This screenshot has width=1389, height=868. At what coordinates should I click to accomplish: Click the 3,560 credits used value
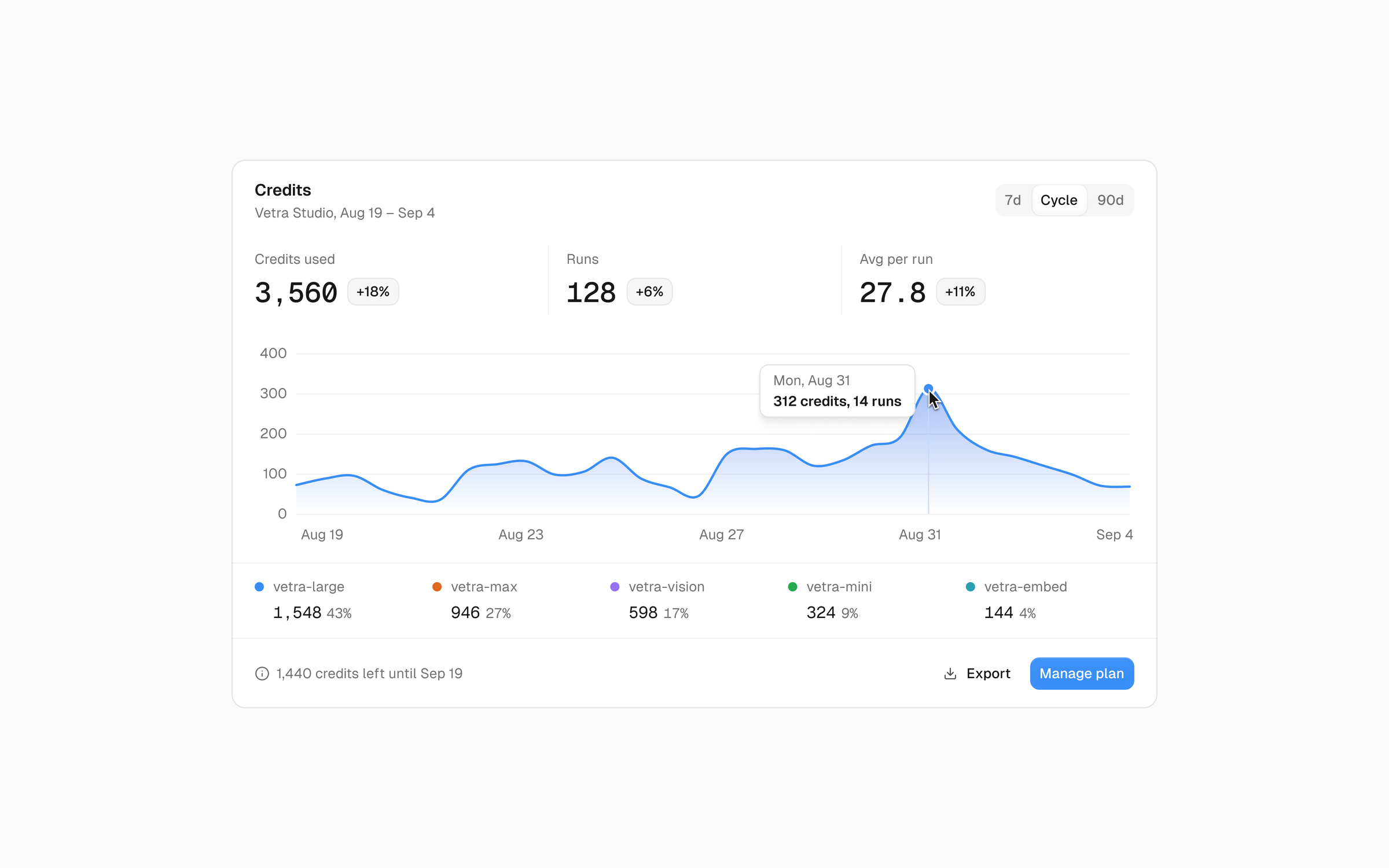point(296,292)
